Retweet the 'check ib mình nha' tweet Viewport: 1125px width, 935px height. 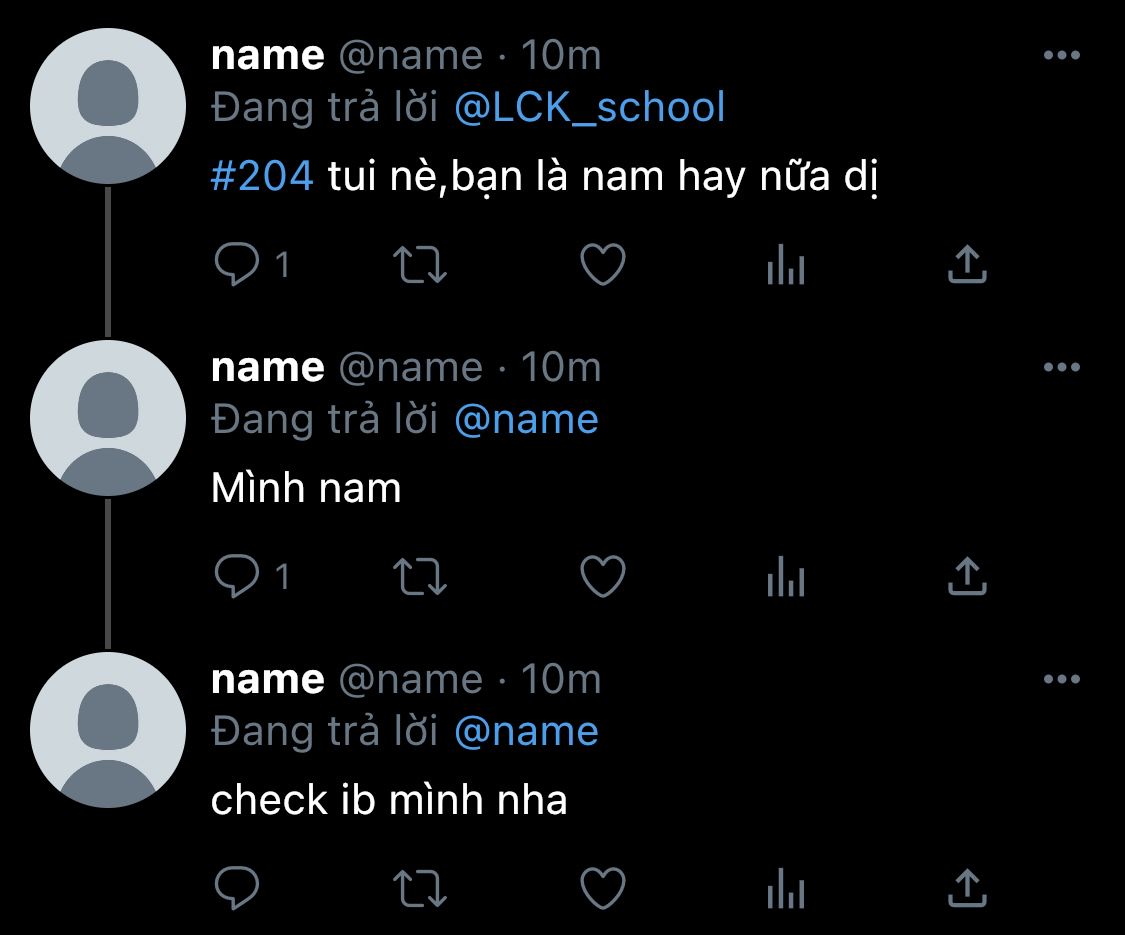click(x=420, y=889)
